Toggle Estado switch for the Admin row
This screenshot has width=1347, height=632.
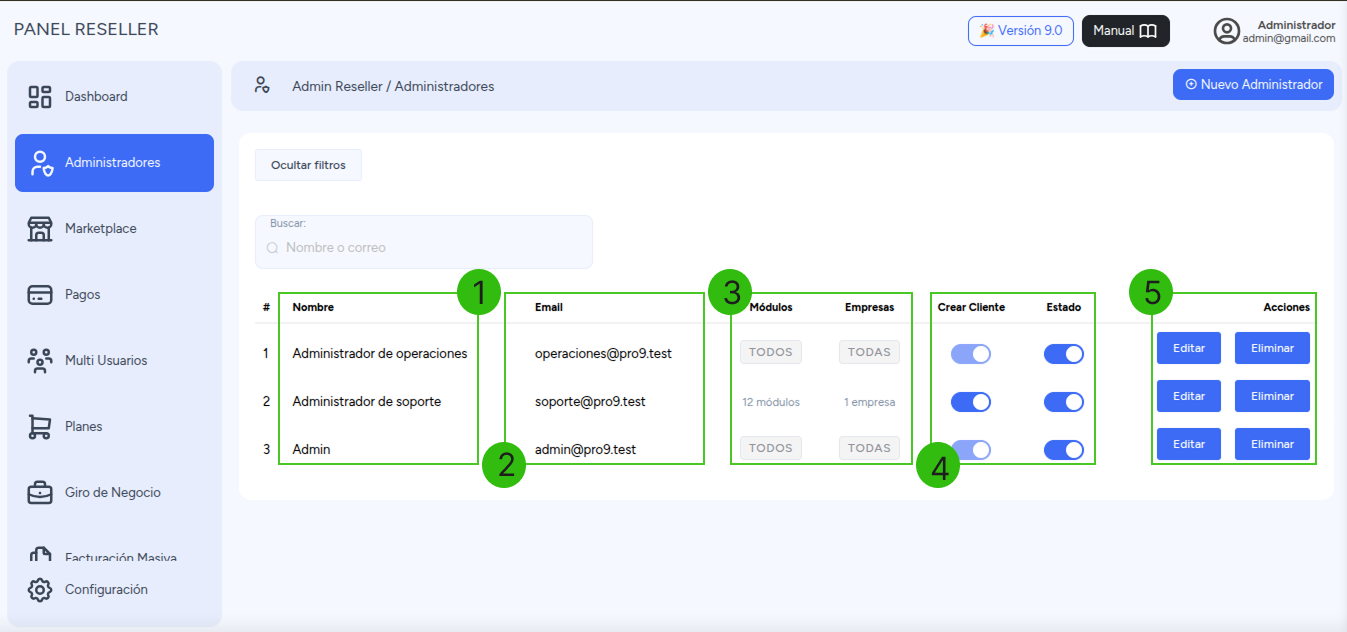pos(1064,450)
